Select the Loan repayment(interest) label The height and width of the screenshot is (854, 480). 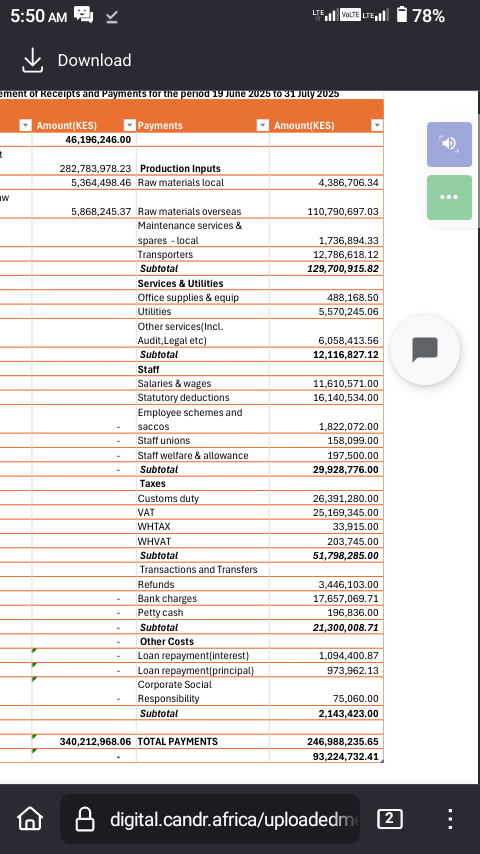click(x=193, y=656)
